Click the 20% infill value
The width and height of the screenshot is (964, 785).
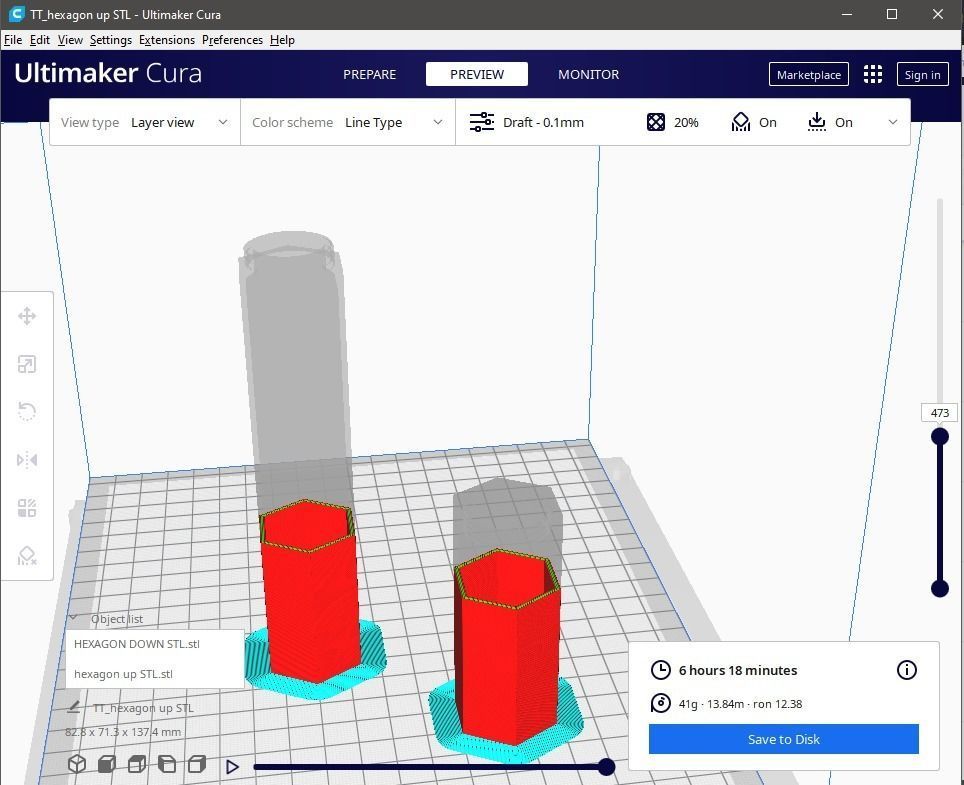685,122
